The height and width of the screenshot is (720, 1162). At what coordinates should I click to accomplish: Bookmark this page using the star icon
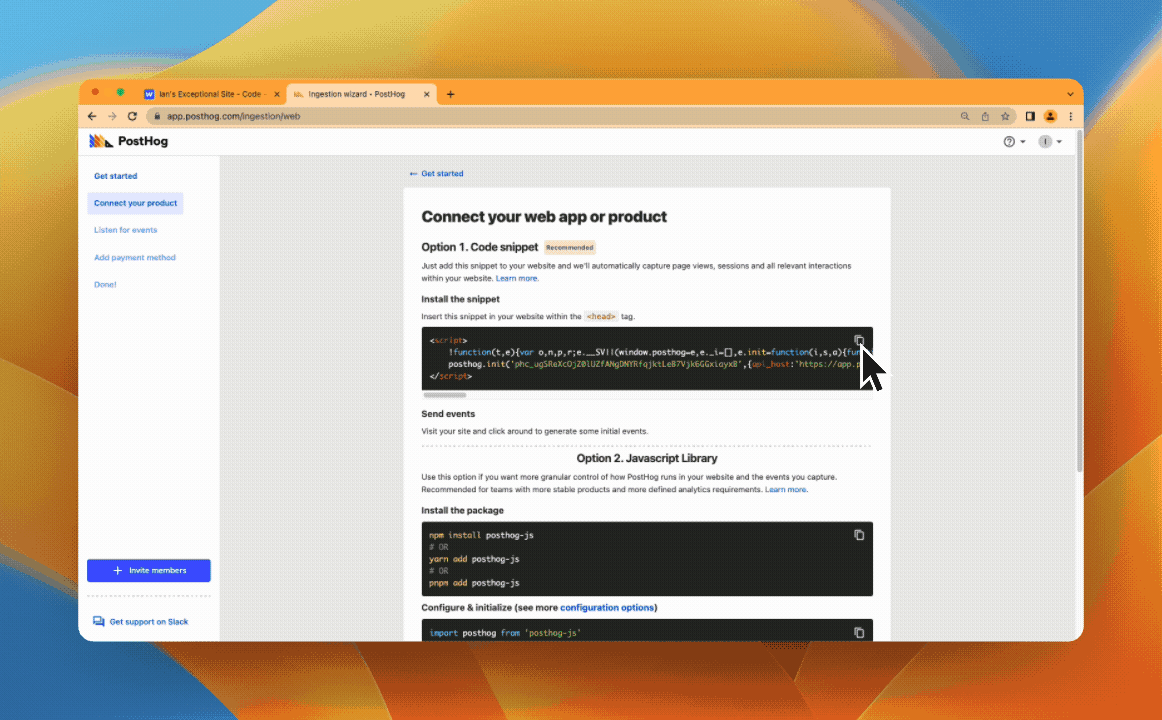(1005, 116)
